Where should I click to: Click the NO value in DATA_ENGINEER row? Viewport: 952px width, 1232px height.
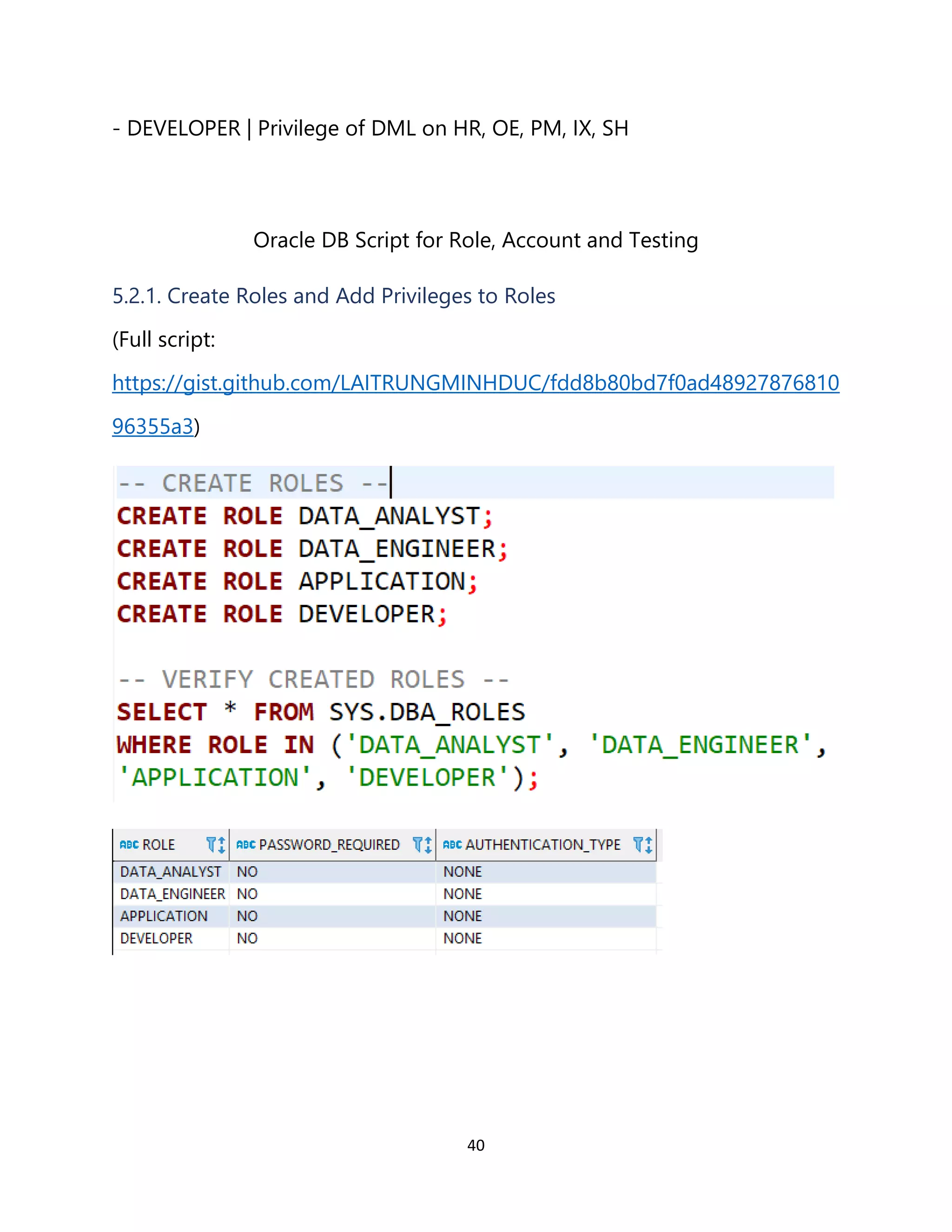coord(247,894)
